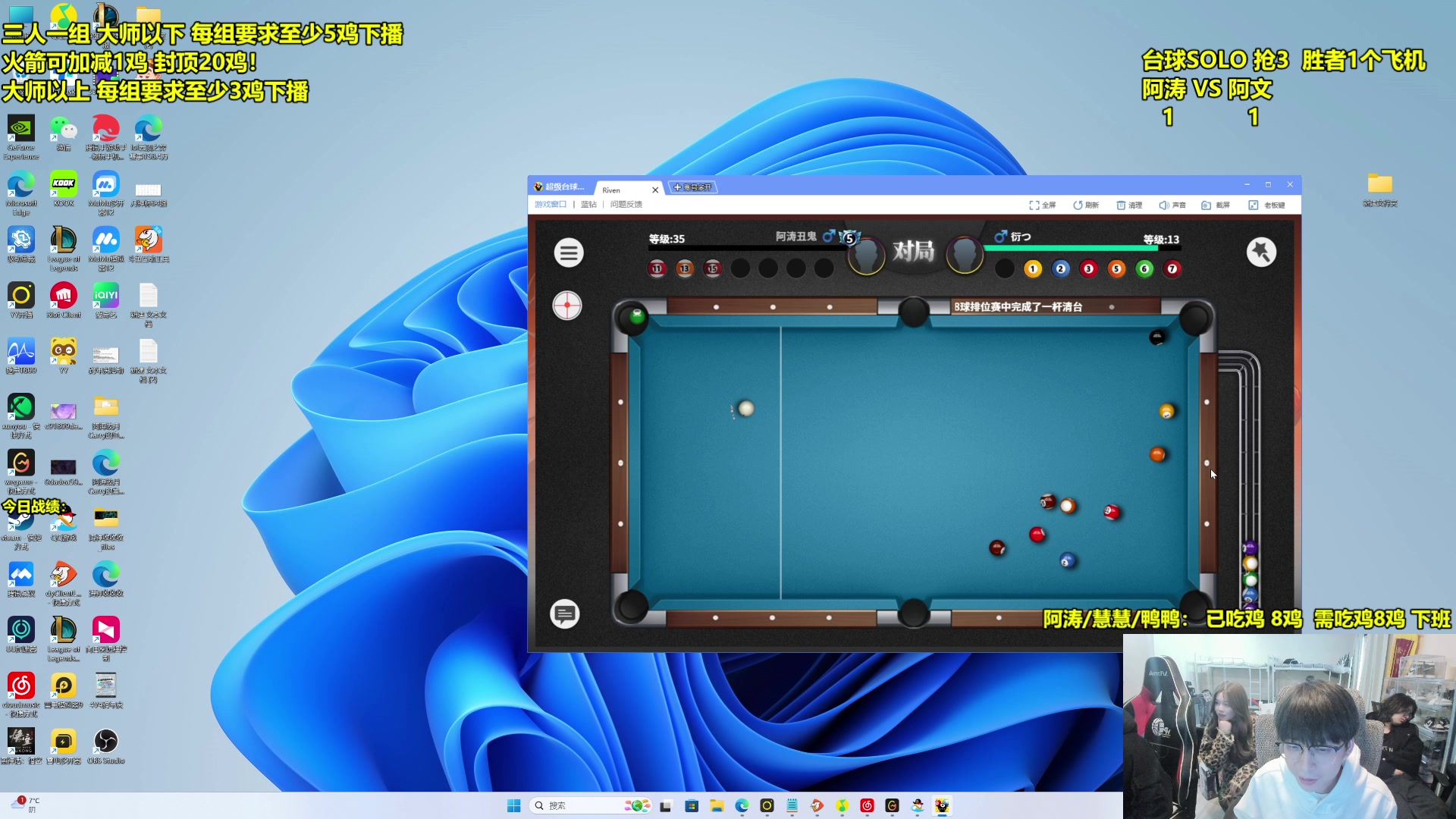1456x819 pixels.
Task: Open 腾讯会议 desktop shortcut
Action: tap(21, 579)
